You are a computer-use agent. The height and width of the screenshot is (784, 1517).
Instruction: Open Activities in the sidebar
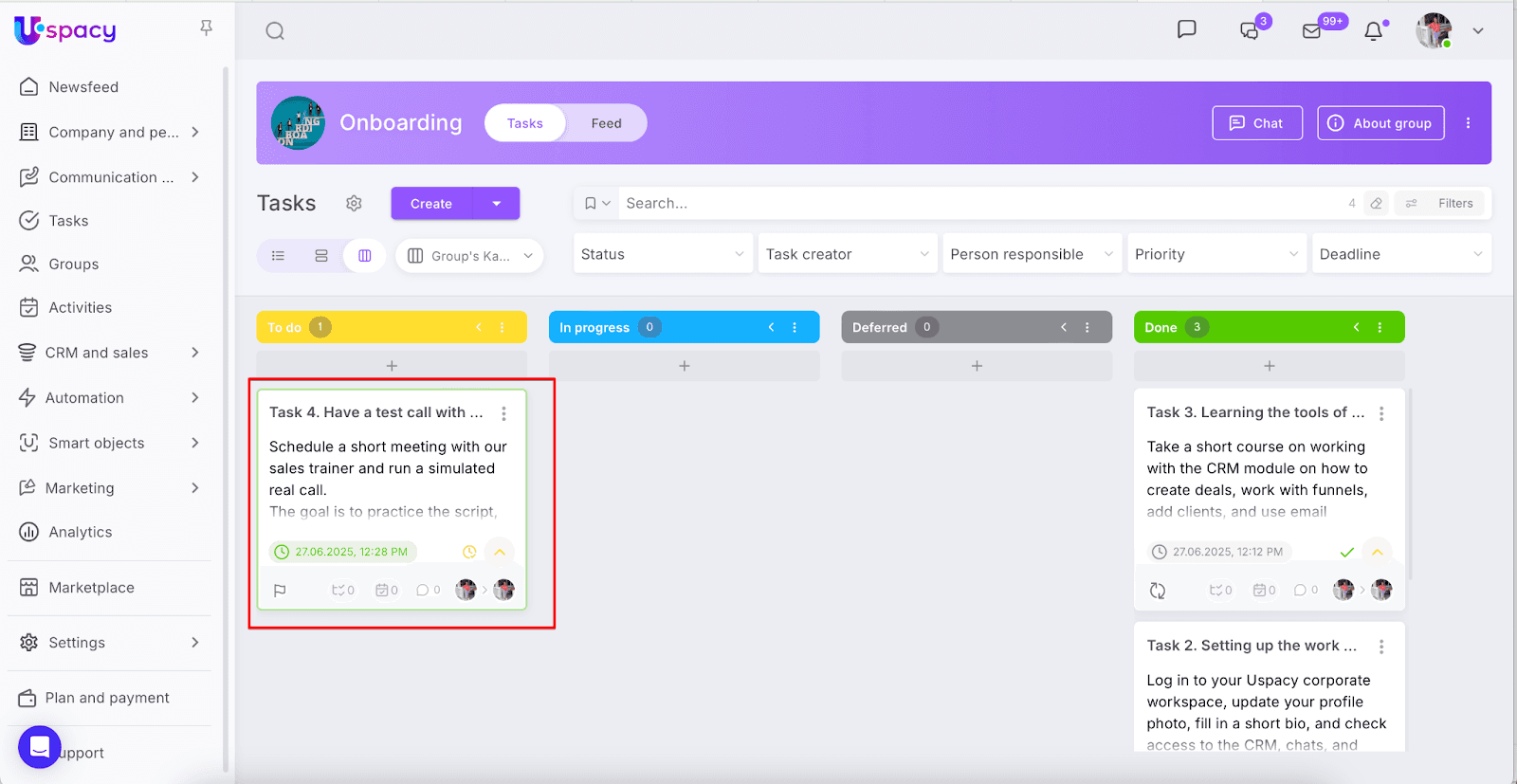[x=81, y=308]
